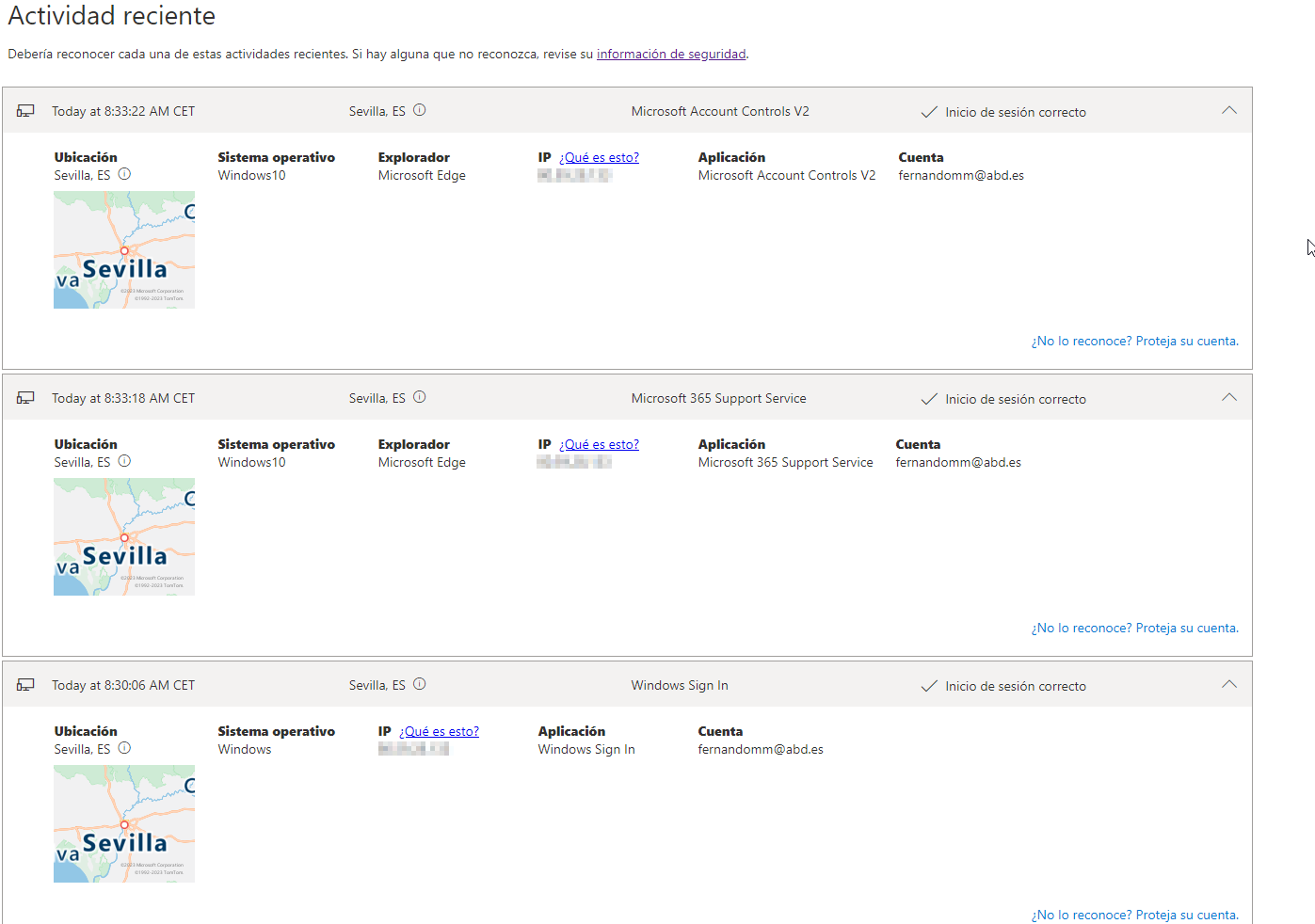Click Windows operating system value in Sign In entry

[x=245, y=749]
